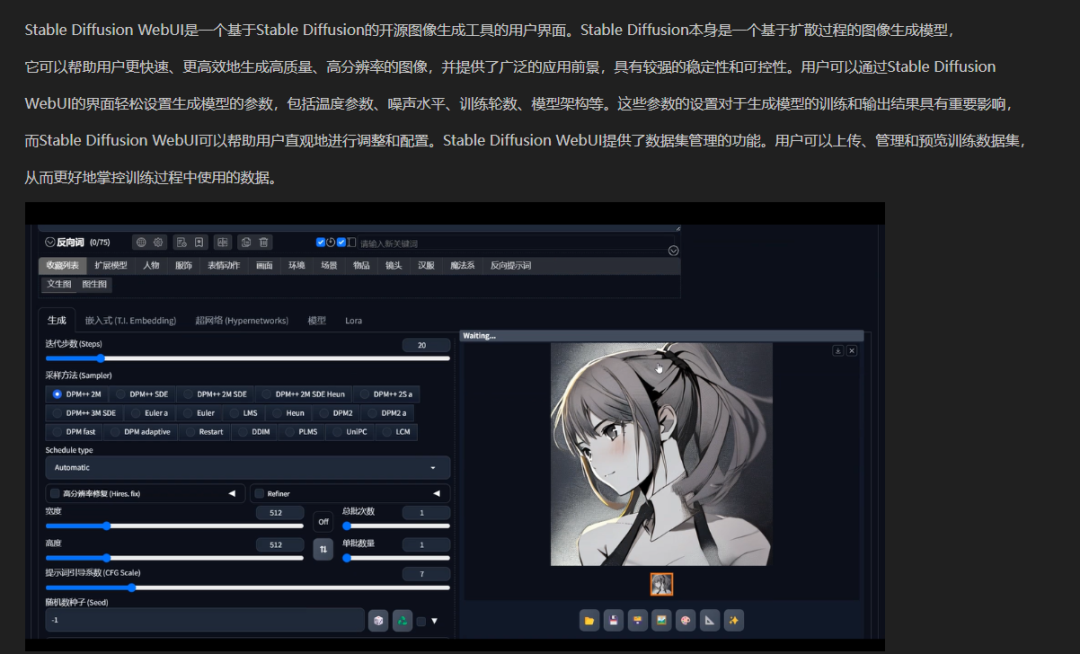
Task: Close the image preview with the X icon
Action: click(852, 350)
